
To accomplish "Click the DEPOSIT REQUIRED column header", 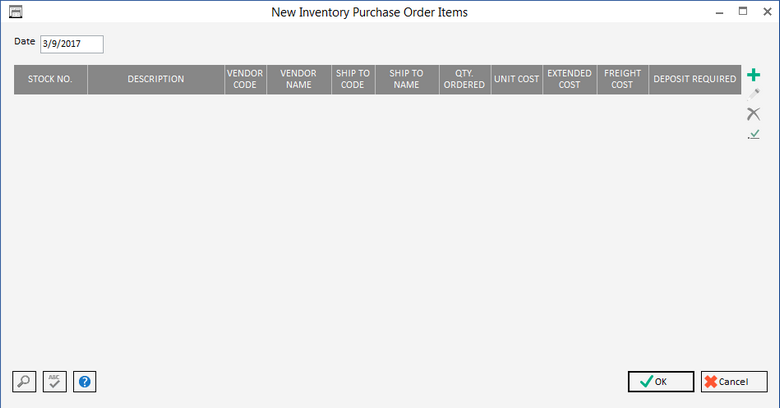I will coord(695,79).
